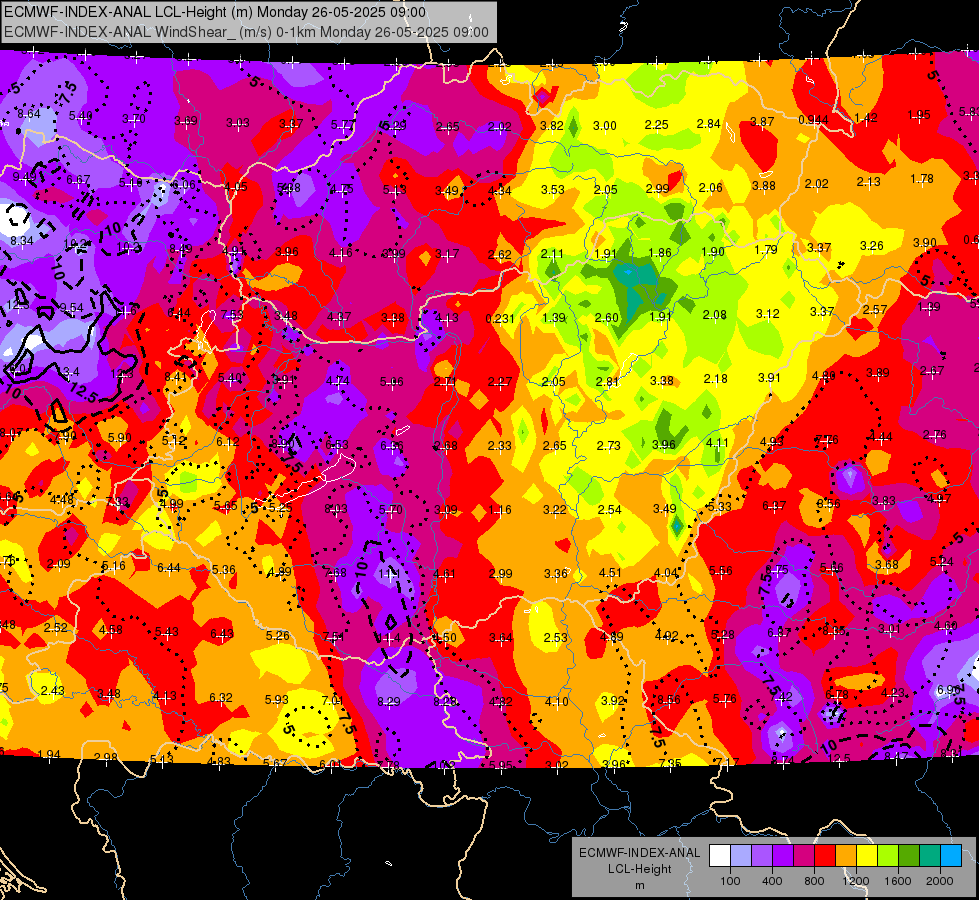Viewport: 979px width, 900px height.
Task: Select the sky blue legend swatch
Action: click(951, 856)
